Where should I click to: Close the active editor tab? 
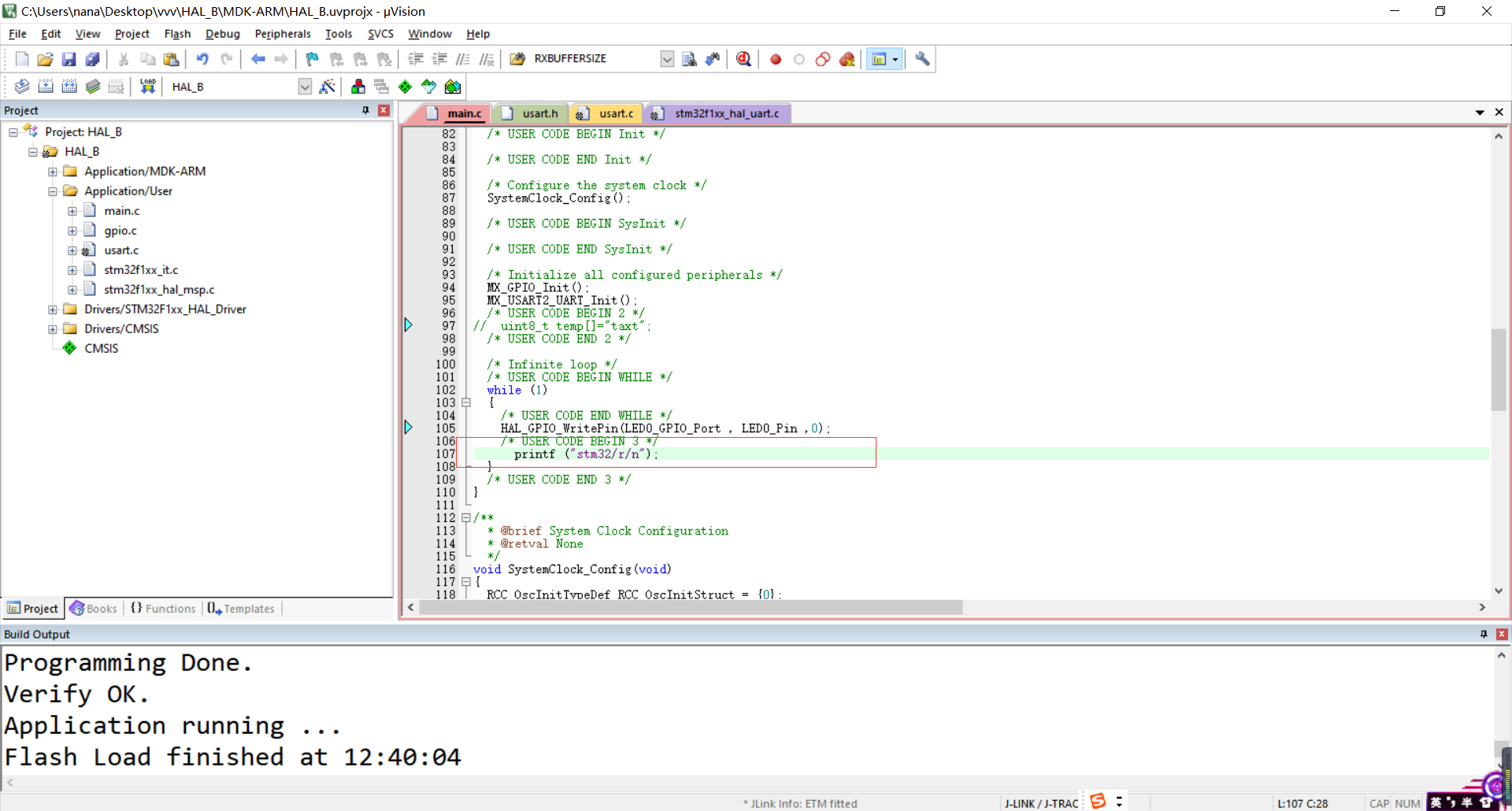pos(1499,113)
